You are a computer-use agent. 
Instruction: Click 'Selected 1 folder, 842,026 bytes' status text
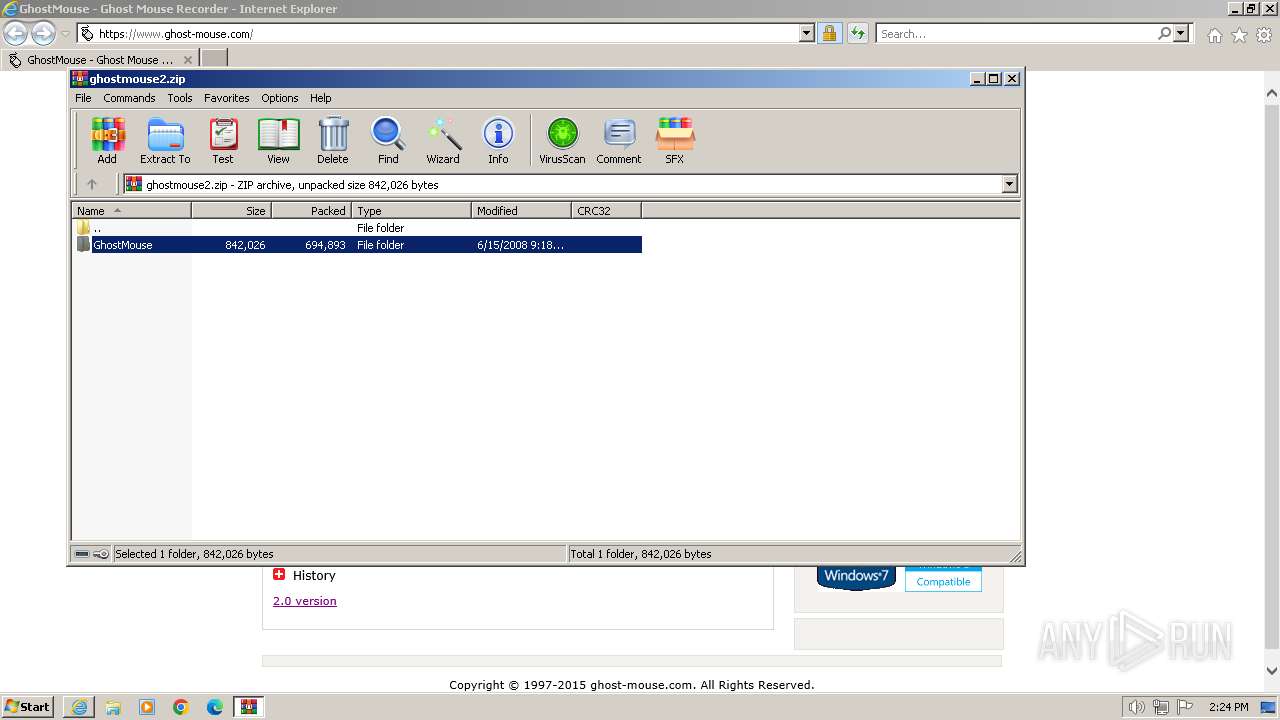(x=194, y=554)
